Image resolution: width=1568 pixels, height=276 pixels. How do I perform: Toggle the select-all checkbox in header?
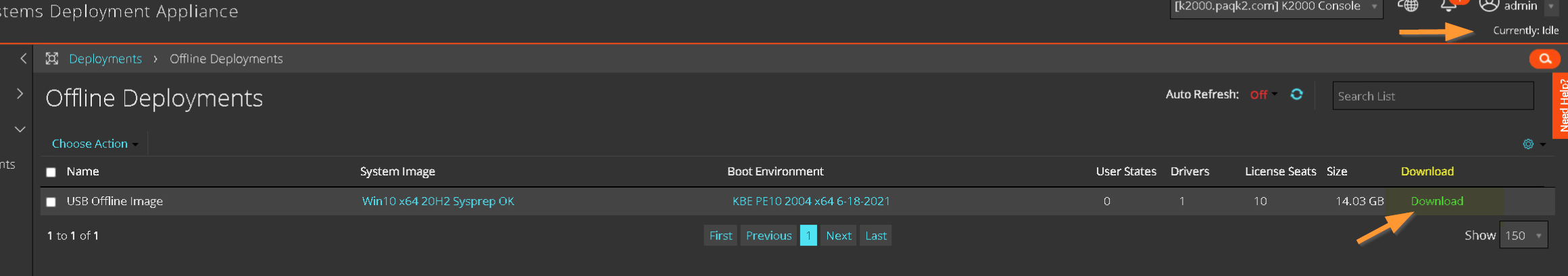51,172
